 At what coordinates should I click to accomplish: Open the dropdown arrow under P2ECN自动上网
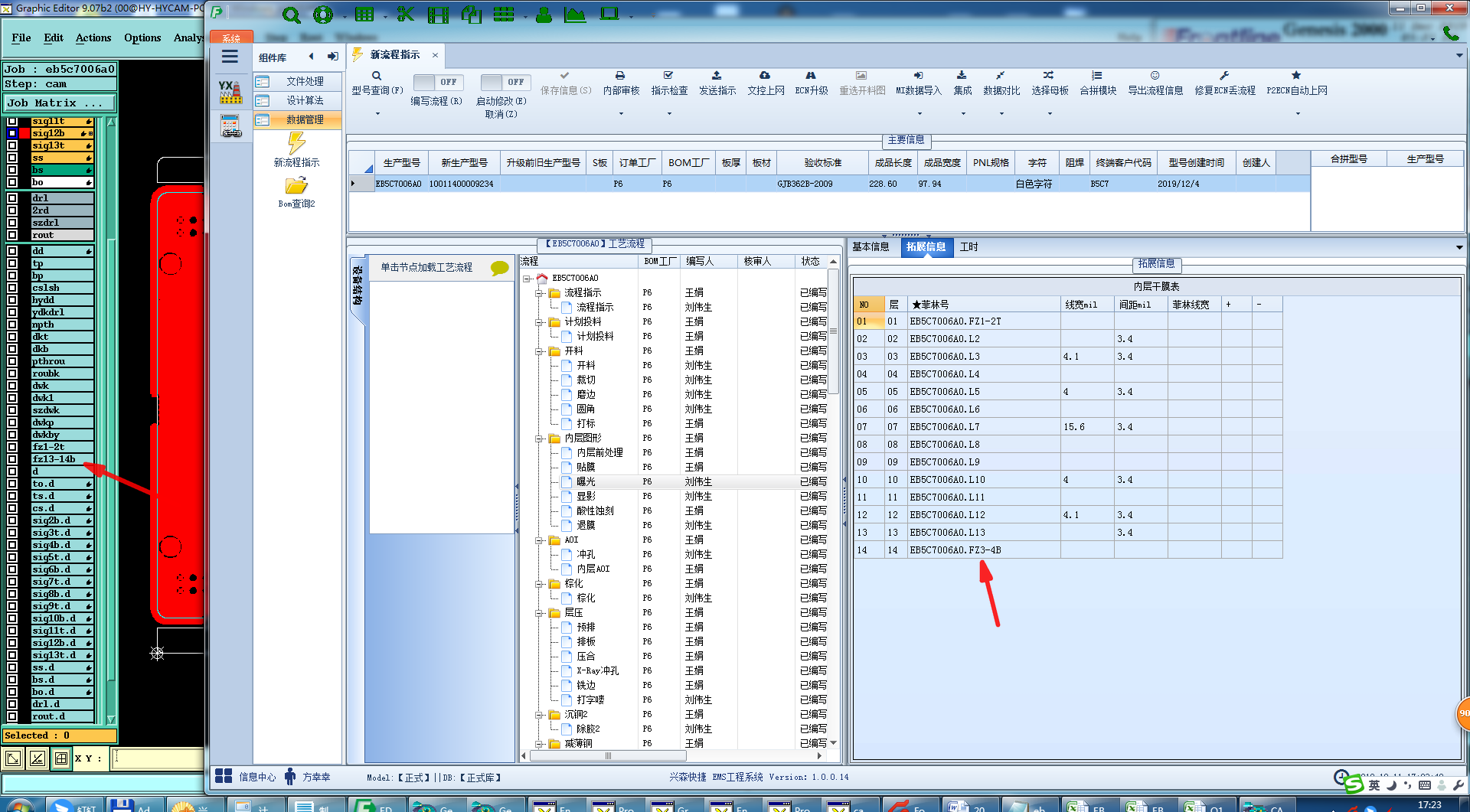pos(1297,114)
